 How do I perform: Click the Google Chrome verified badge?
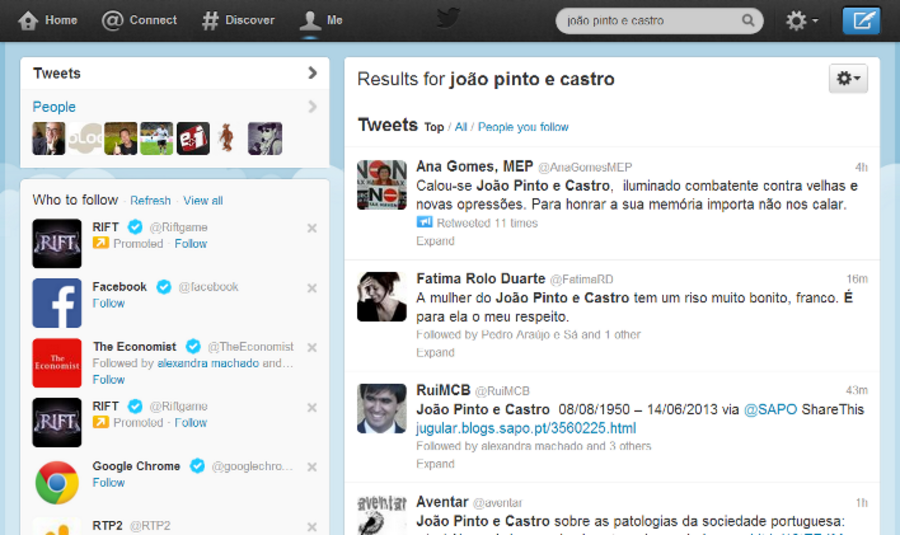(197, 466)
